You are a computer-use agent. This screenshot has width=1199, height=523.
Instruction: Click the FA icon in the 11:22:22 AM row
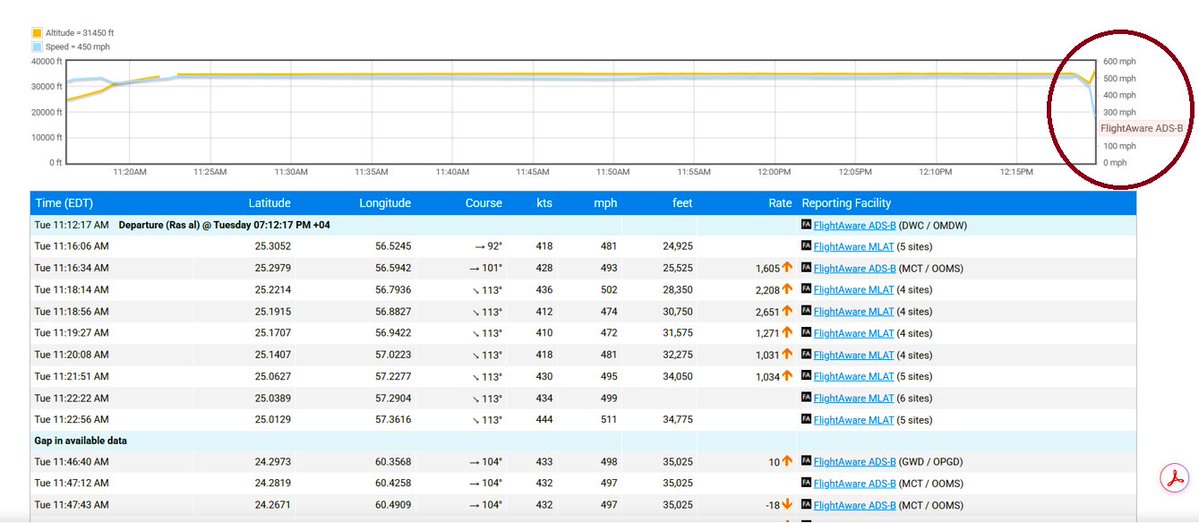(806, 398)
